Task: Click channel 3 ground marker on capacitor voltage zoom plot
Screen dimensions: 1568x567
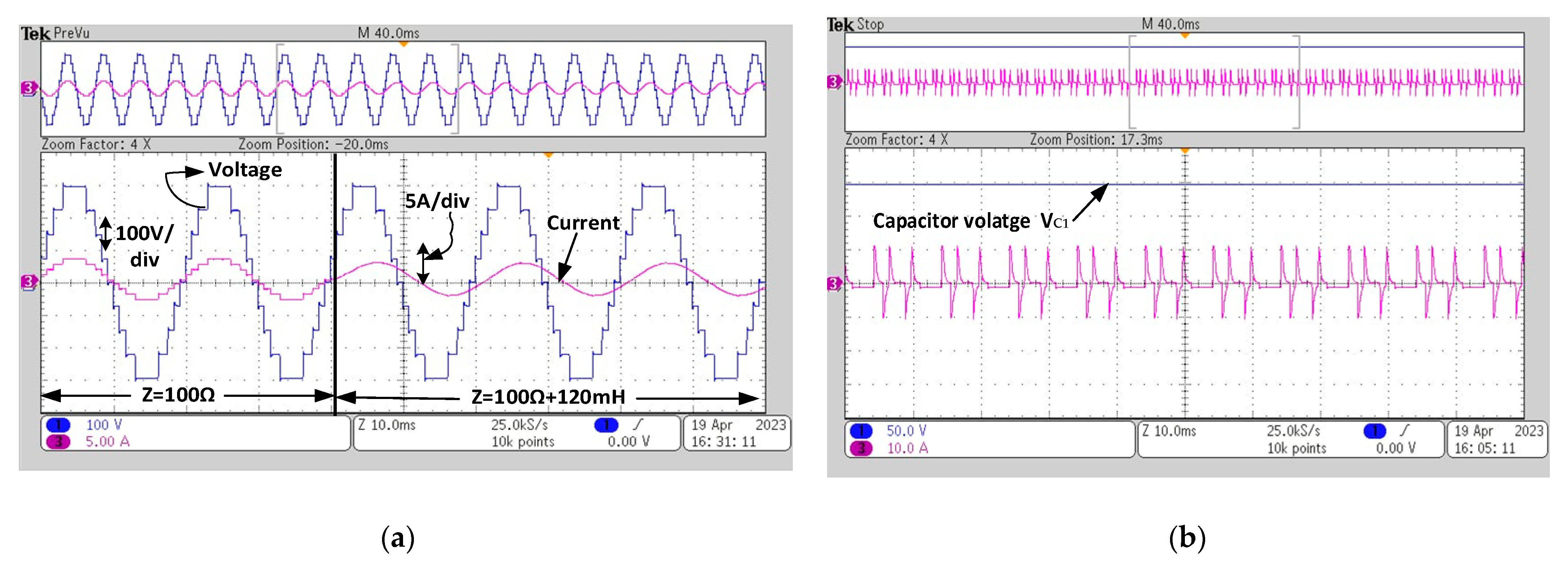Action: tap(834, 284)
